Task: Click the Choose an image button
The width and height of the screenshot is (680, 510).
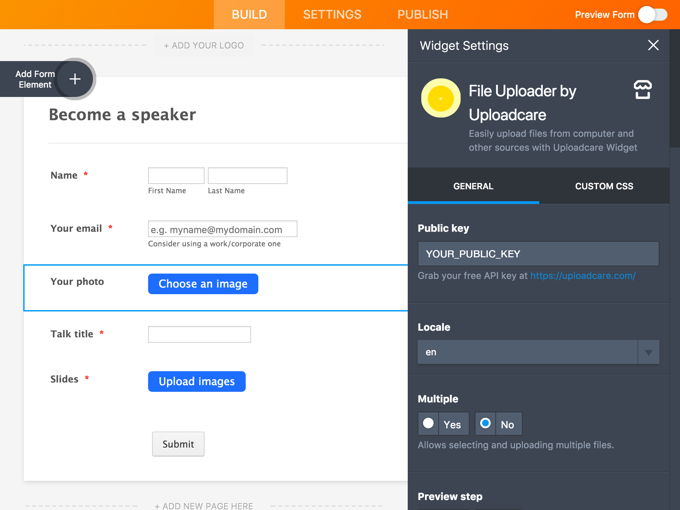Action: click(203, 284)
